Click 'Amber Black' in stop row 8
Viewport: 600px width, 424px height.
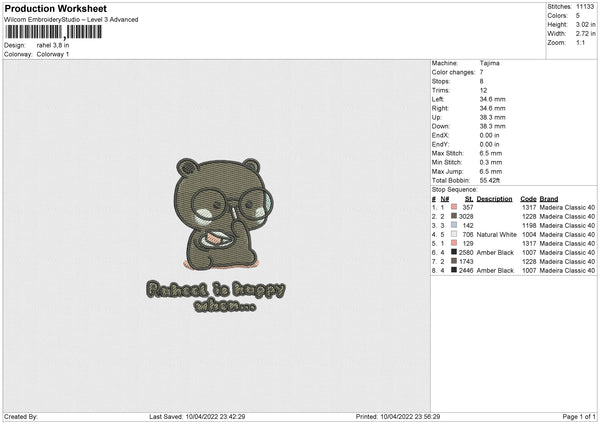pyautogui.click(x=495, y=271)
